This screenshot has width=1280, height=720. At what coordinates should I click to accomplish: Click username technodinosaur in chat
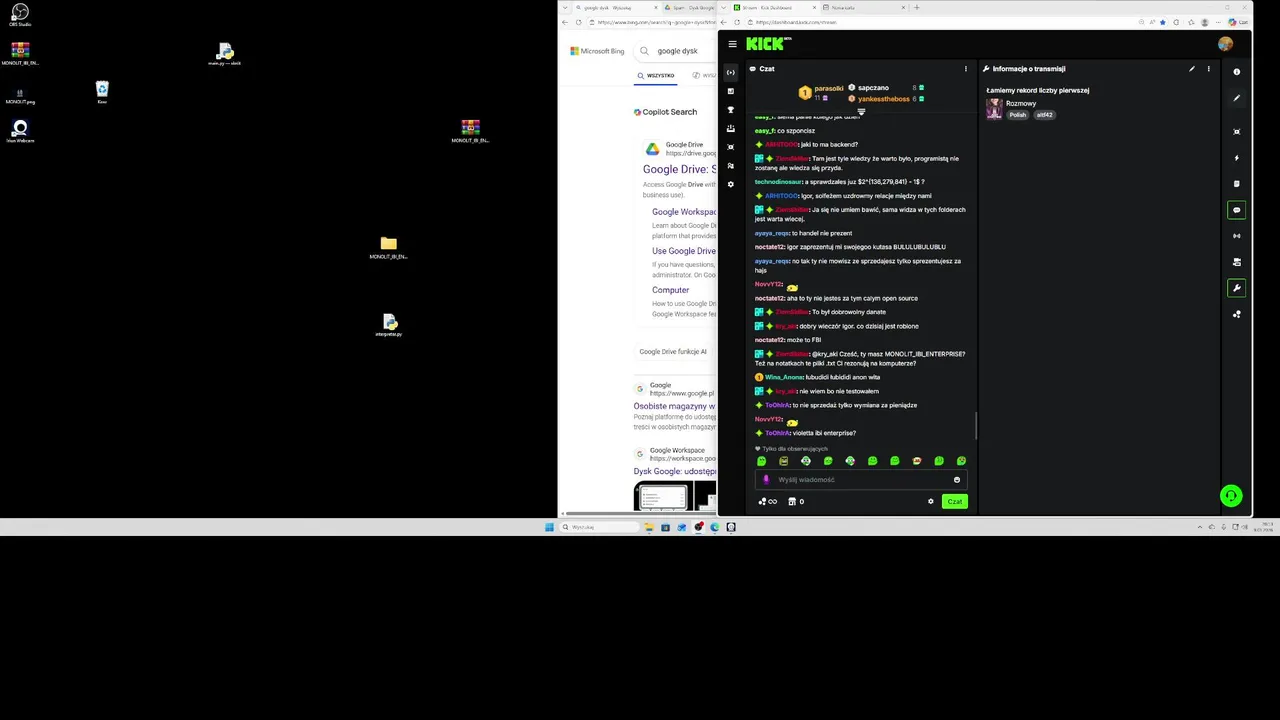tap(779, 182)
